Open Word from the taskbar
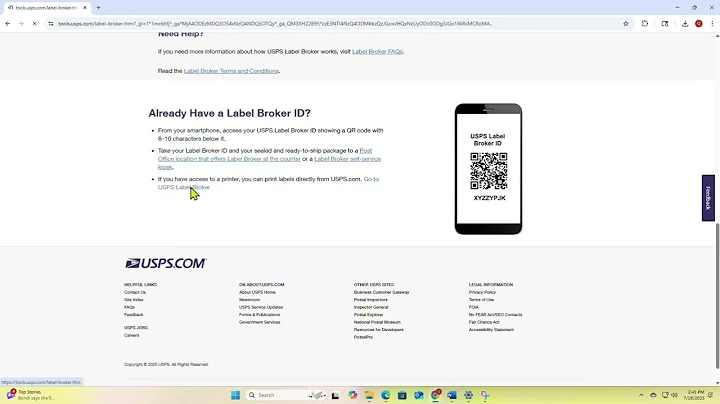 [452, 395]
